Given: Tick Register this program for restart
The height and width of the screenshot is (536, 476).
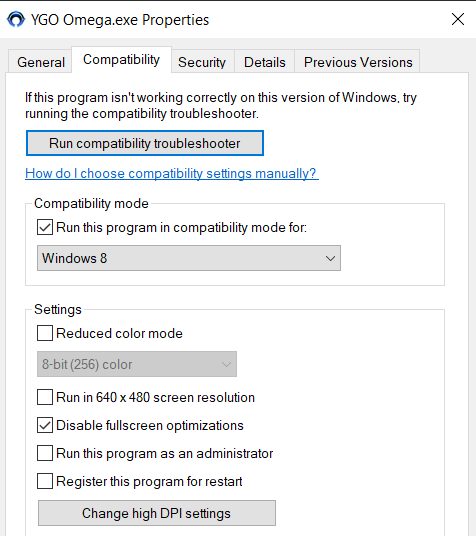Looking at the screenshot, I should (45, 481).
